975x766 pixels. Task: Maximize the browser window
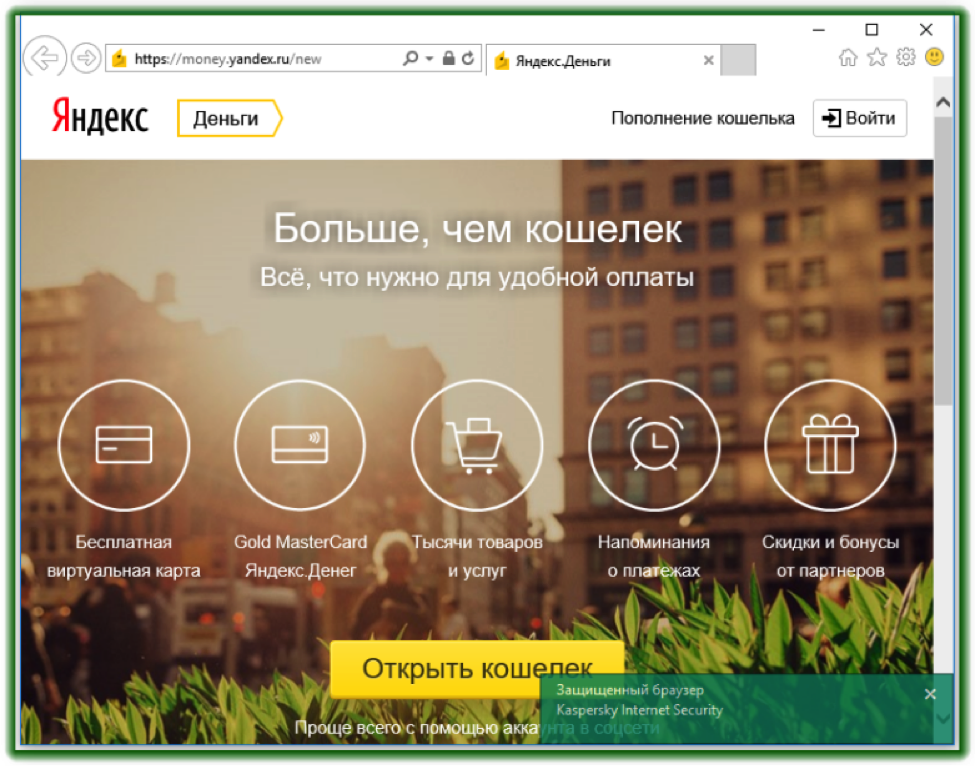(x=872, y=30)
